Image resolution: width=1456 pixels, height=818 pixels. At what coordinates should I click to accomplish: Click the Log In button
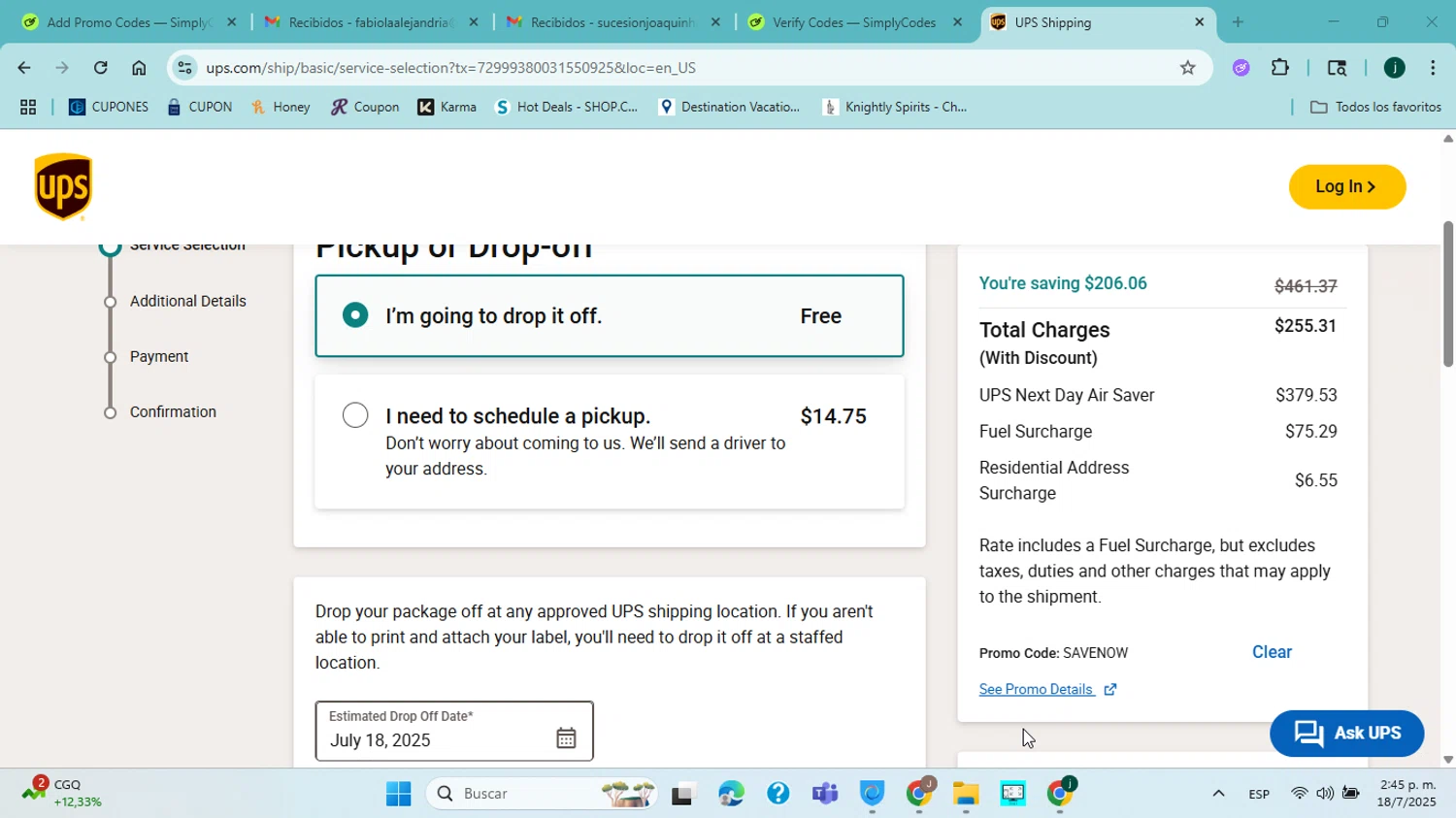[1346, 186]
